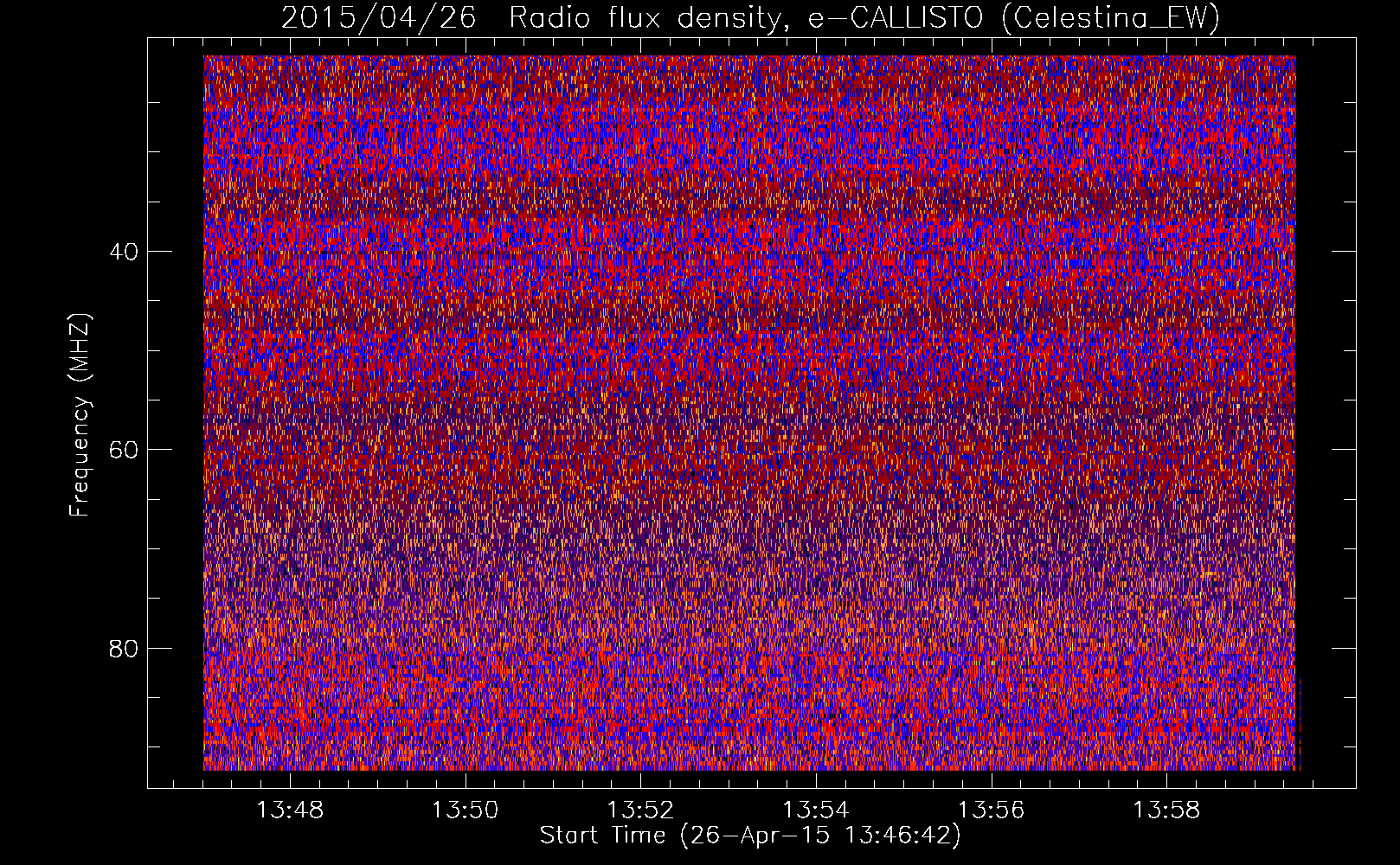
Task: Select the 13:48 time axis label
Action: 291,811
